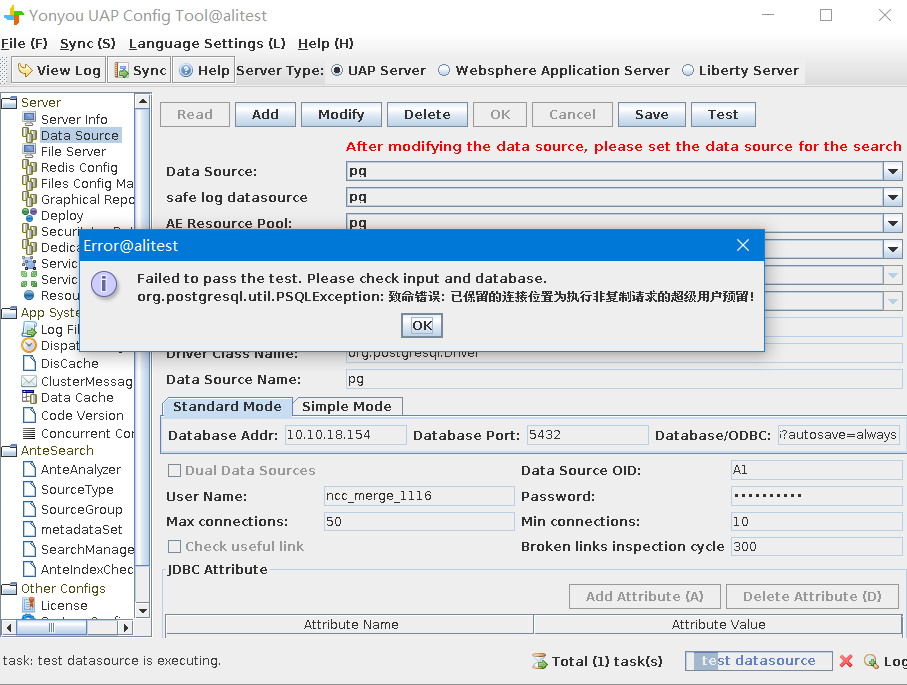Click the Delete button

click(427, 115)
